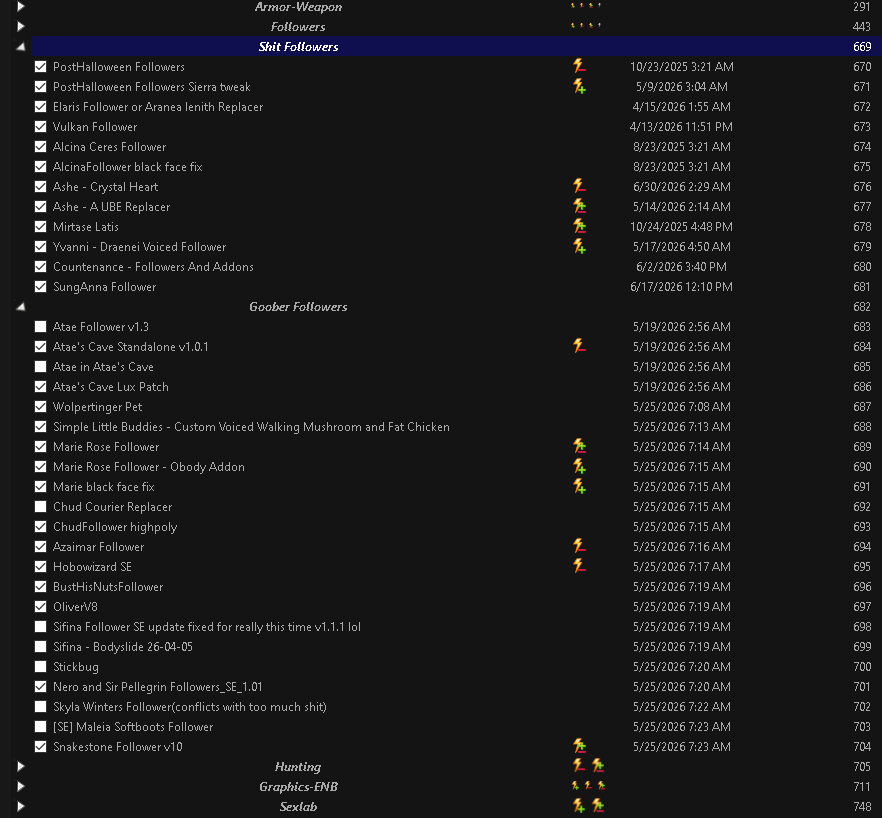
Task: Expand the Graphics-ENB separator
Action: click(x=21, y=786)
